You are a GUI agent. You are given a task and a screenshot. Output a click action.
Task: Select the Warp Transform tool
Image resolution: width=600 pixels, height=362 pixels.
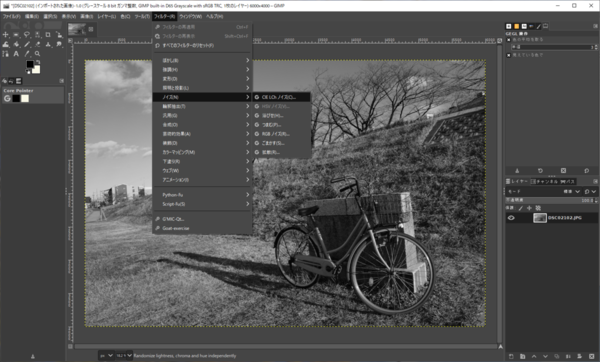pyautogui.click(x=5, y=44)
